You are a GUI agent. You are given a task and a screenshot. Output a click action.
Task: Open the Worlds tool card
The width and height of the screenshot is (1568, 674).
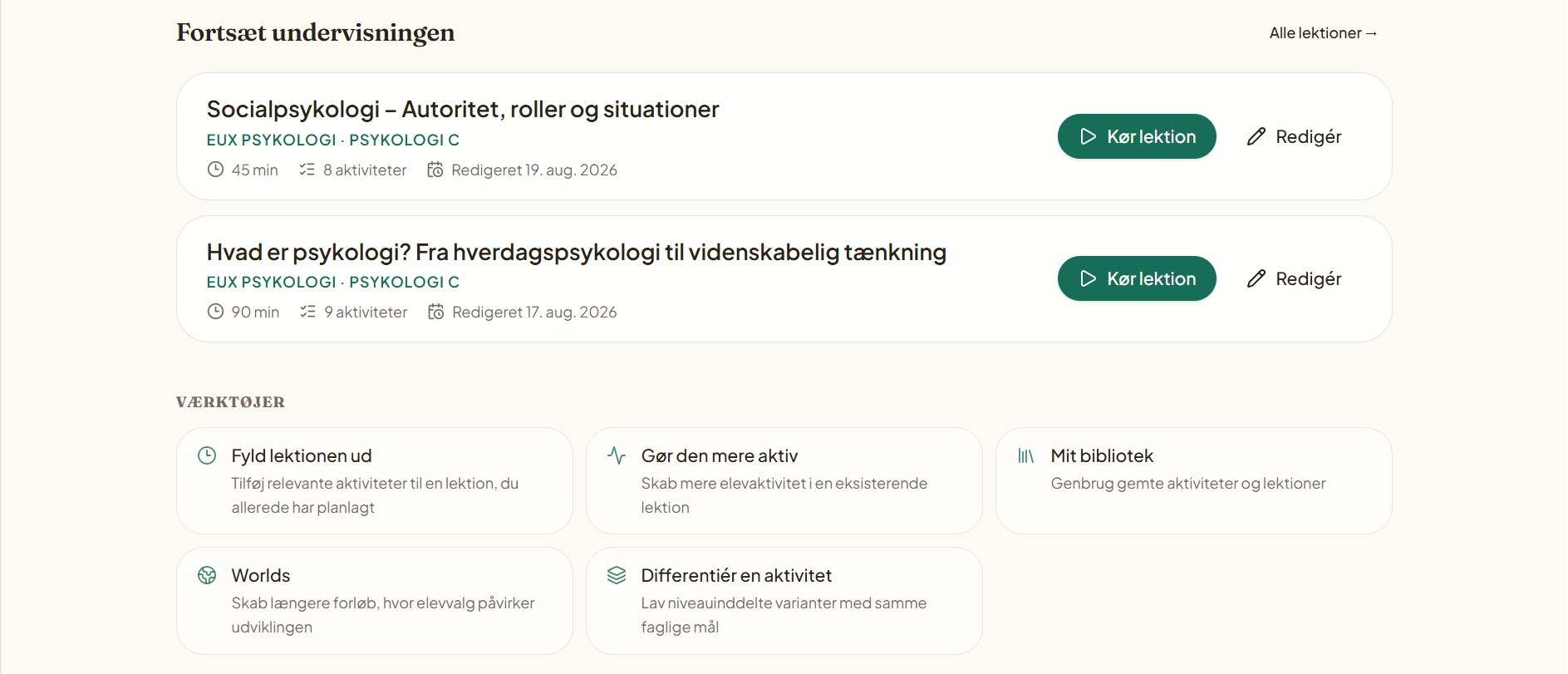tap(375, 601)
